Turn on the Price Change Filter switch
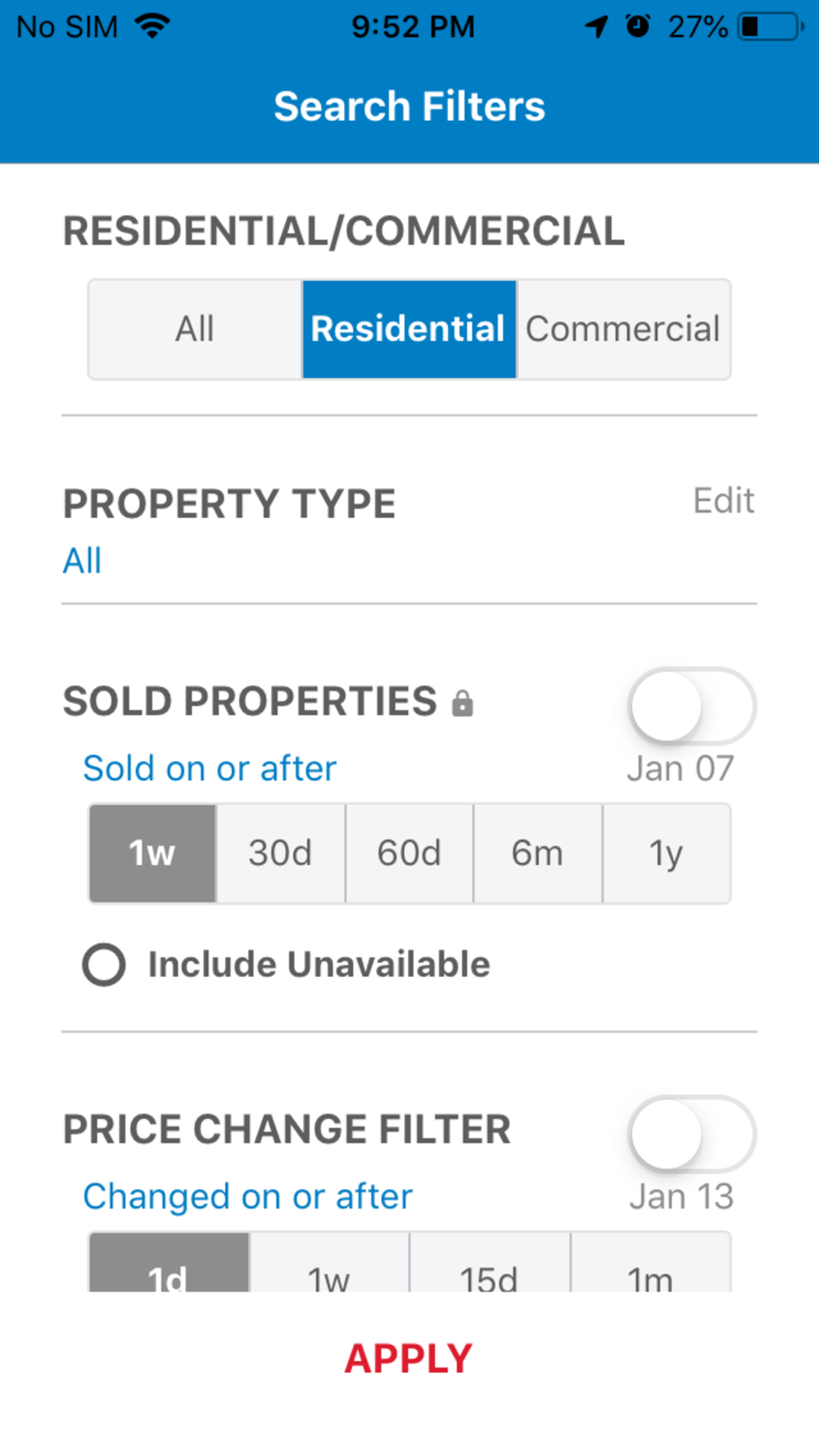Viewport: 819px width, 1456px height. (692, 1133)
